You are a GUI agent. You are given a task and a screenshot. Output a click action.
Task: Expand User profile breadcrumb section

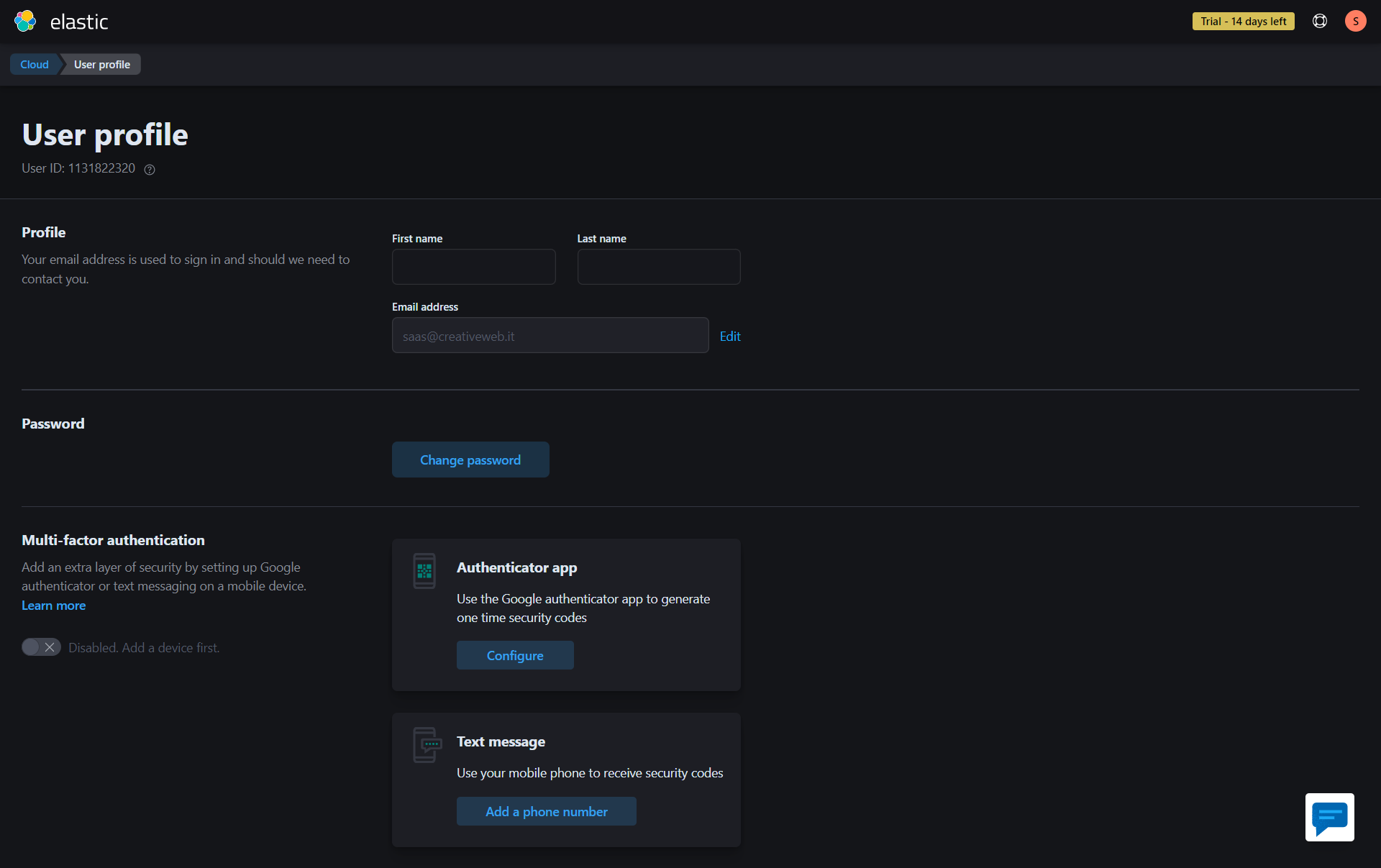(x=101, y=64)
